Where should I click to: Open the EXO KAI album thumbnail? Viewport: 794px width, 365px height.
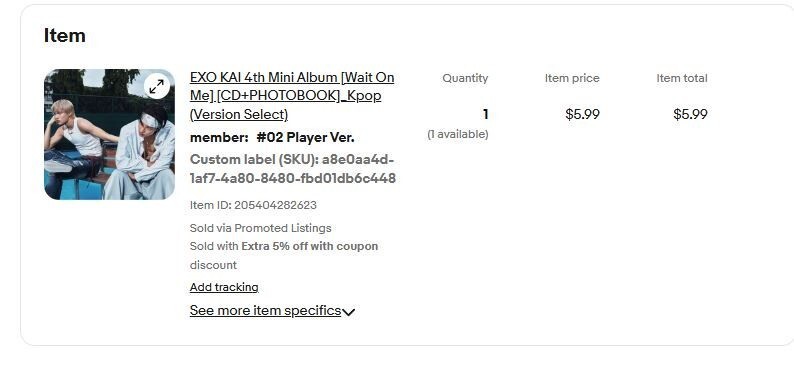pyautogui.click(x=109, y=134)
